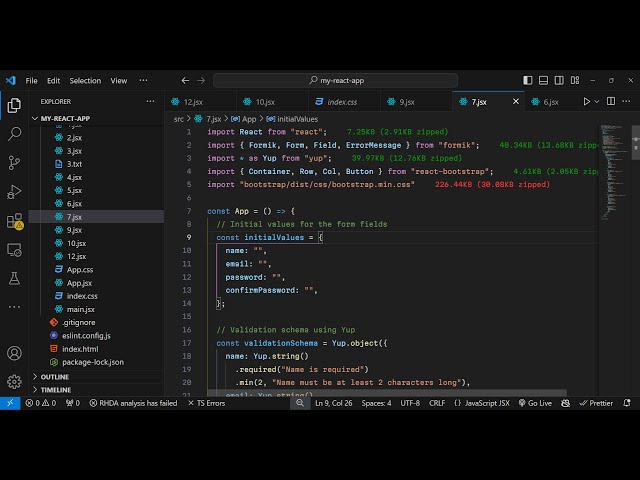Click Go Live in status bar
Screen dimensions: 640x480
(534, 403)
